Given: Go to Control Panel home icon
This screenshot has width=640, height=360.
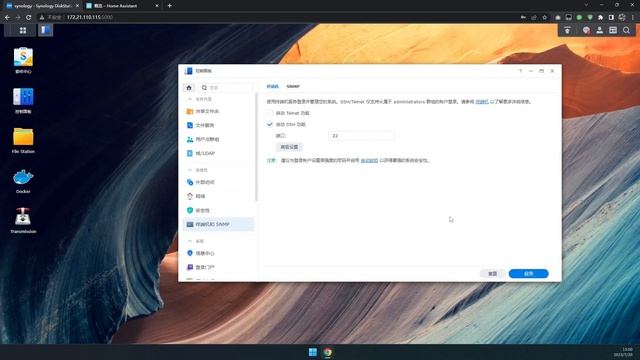Looking at the screenshot, I should pos(189,88).
